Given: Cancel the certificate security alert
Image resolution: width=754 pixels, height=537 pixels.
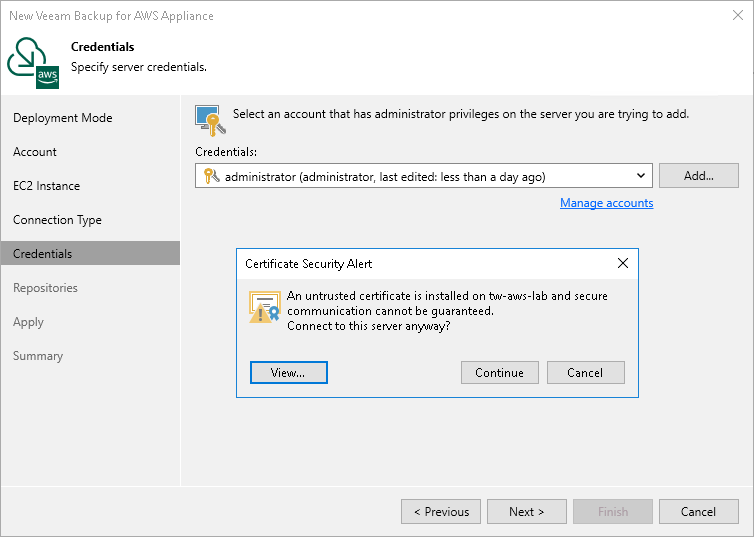Looking at the screenshot, I should [585, 373].
